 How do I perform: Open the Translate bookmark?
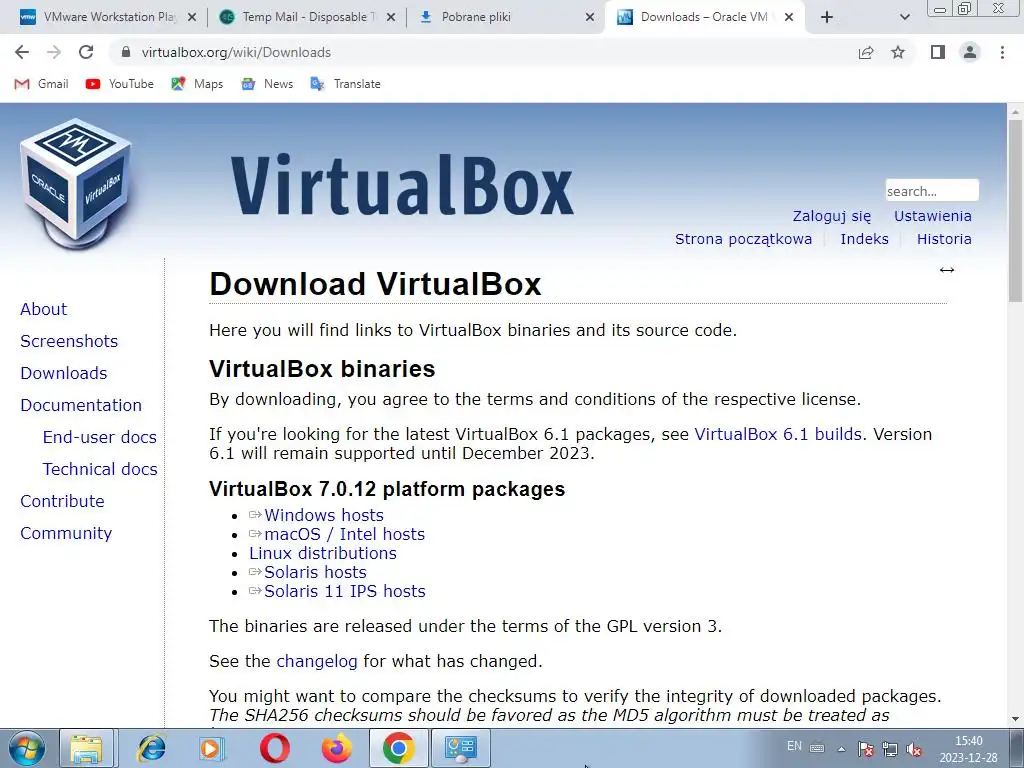tap(345, 84)
